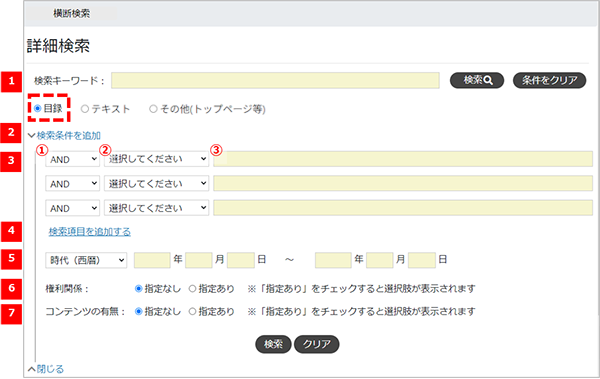Click the 検索項目を追加する link

pyautogui.click(x=90, y=232)
